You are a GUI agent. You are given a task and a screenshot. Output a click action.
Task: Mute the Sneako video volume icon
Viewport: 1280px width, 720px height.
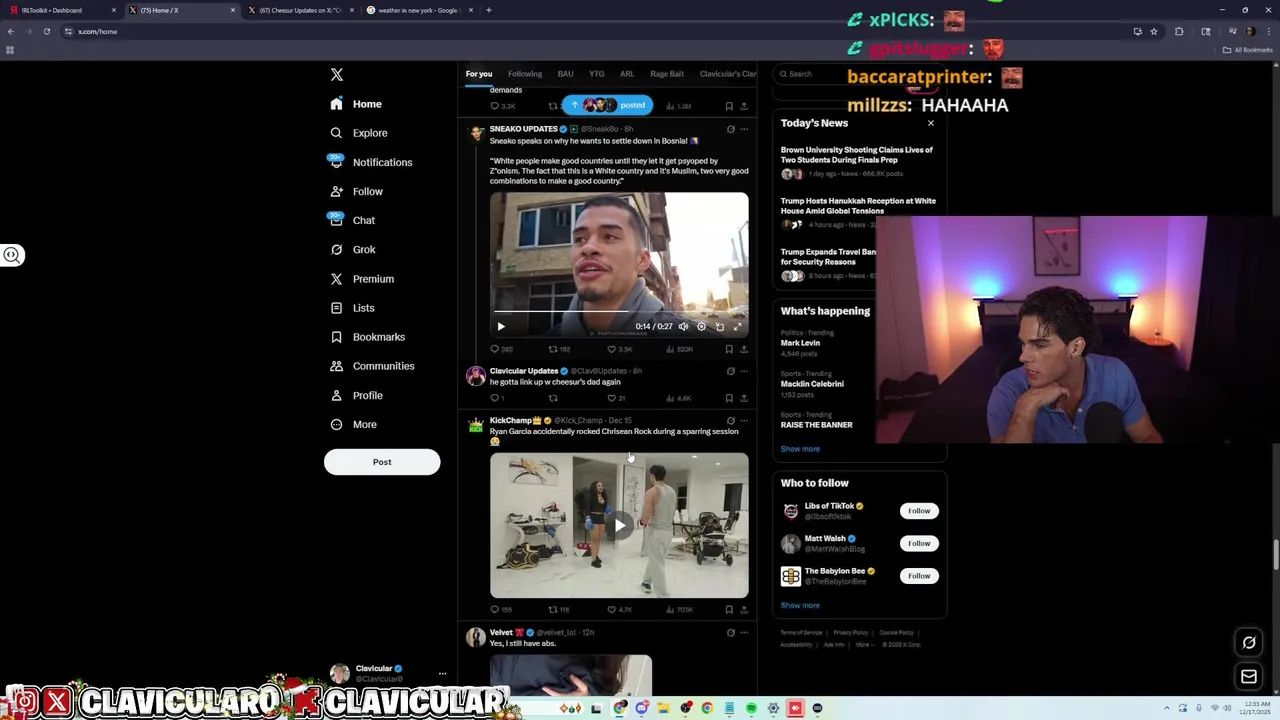[684, 327]
